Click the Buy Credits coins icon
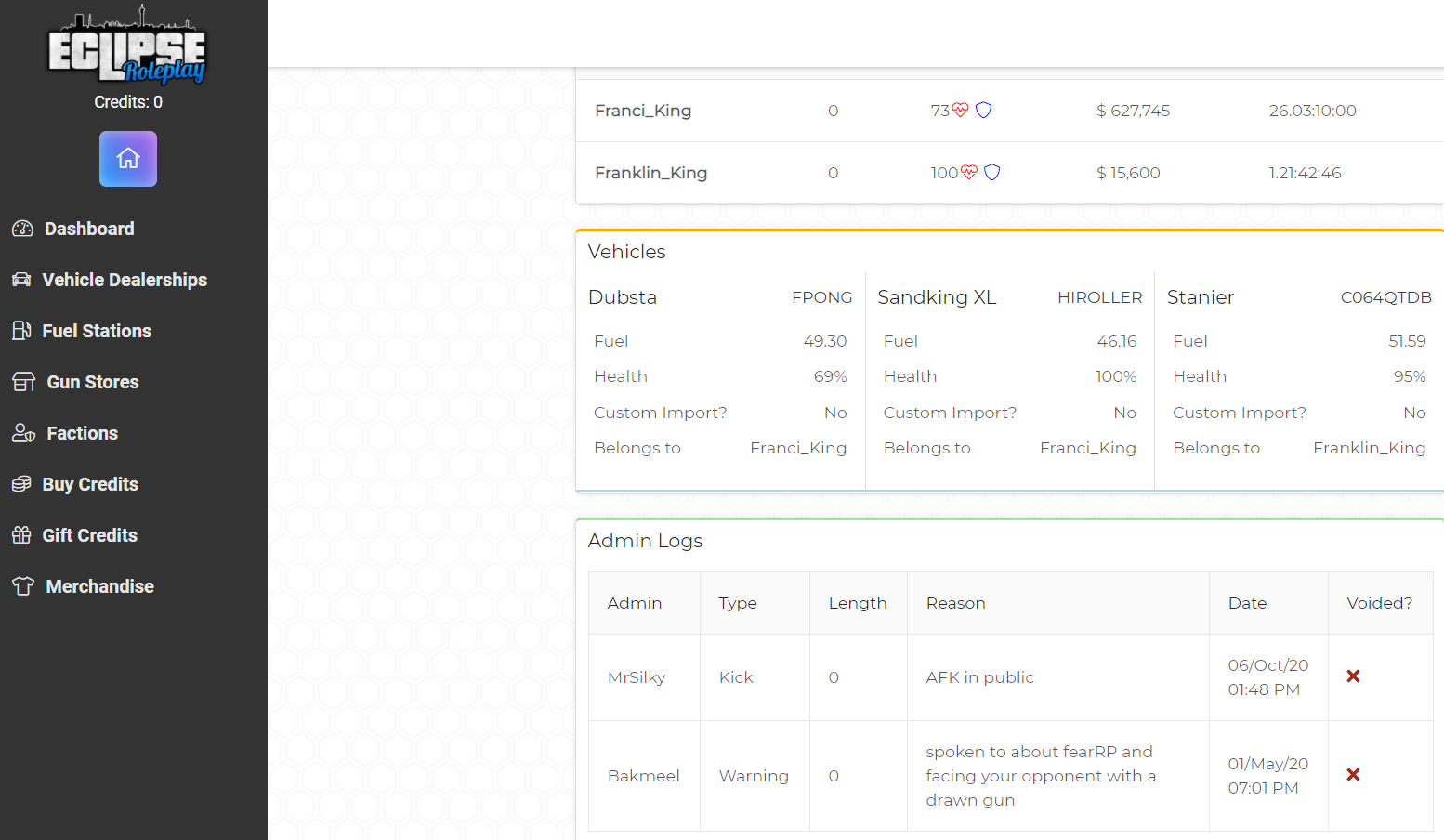 [x=21, y=484]
